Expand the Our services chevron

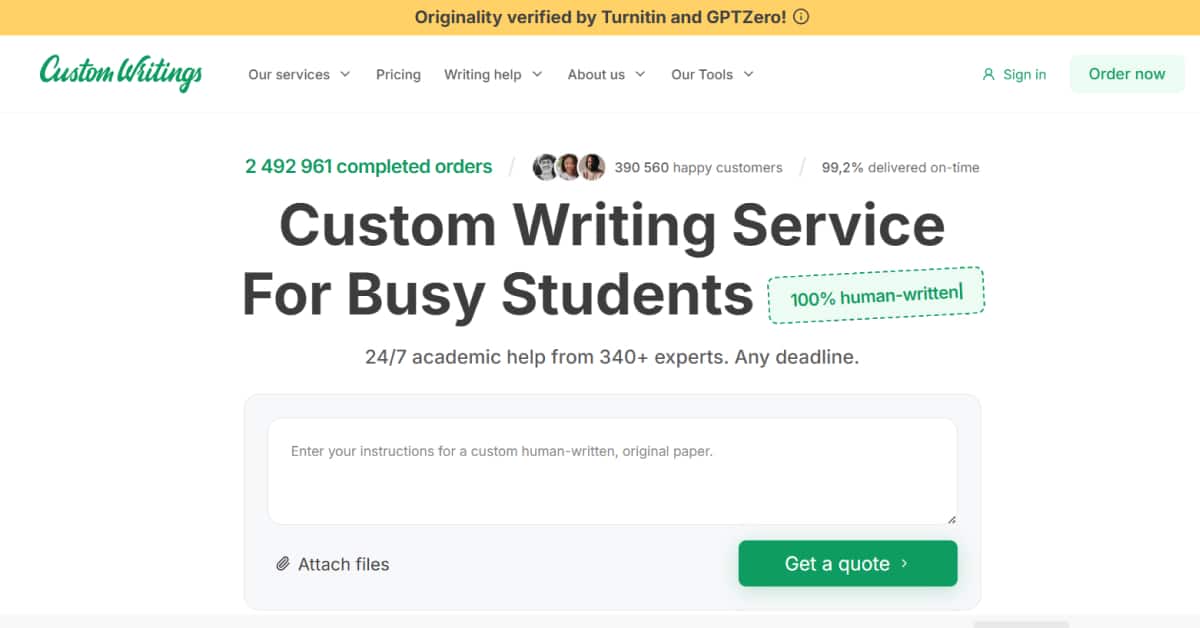(345, 74)
